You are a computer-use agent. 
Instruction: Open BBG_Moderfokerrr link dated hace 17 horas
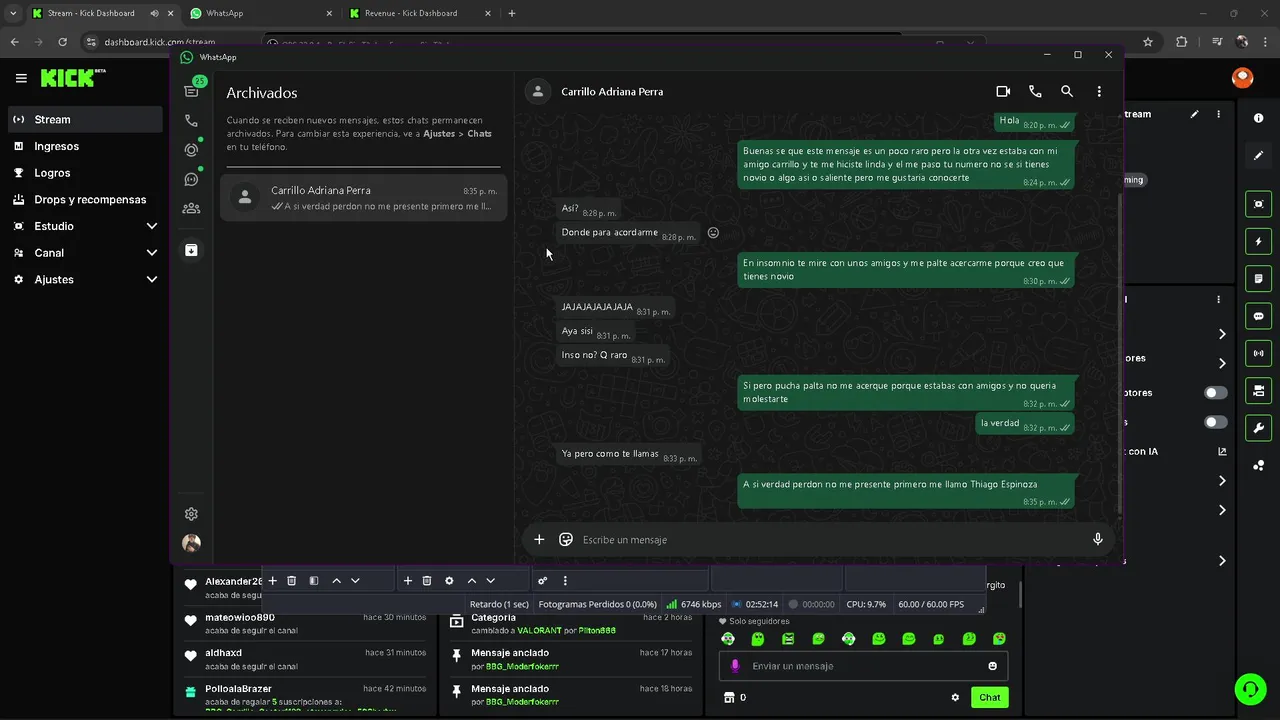(x=522, y=666)
